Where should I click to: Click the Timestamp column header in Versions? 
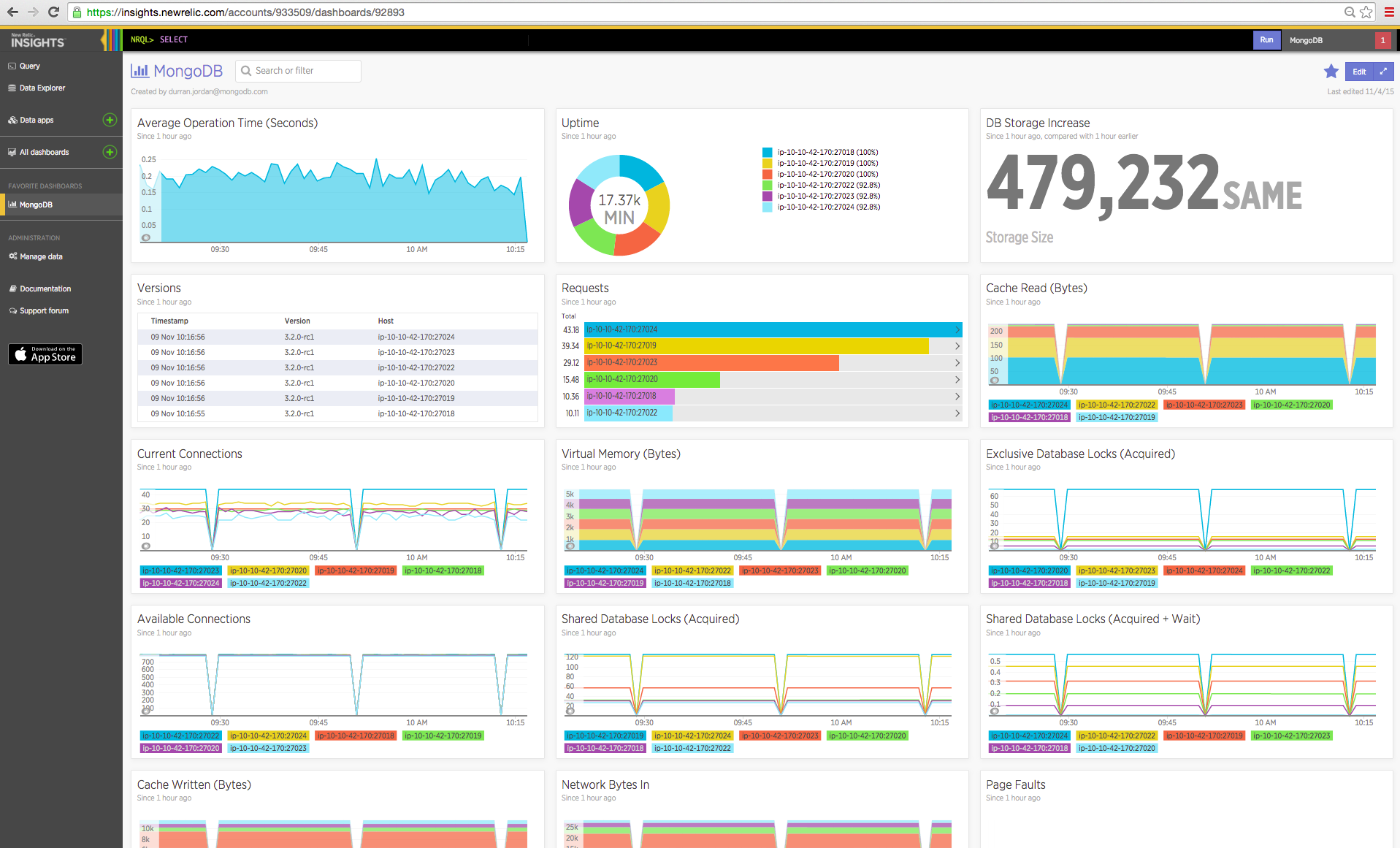(169, 321)
